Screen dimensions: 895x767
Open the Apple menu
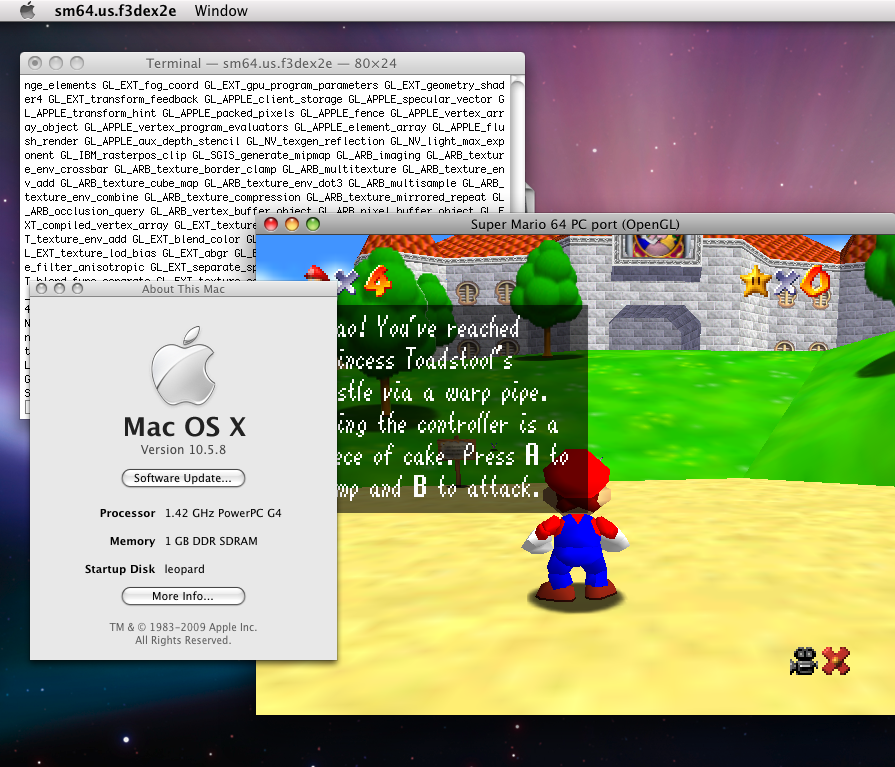[27, 10]
